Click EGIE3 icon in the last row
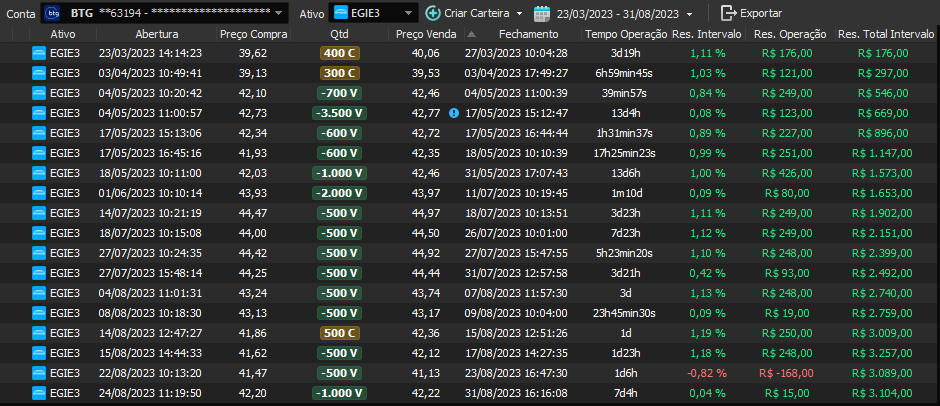The image size is (940, 406). (x=40, y=393)
